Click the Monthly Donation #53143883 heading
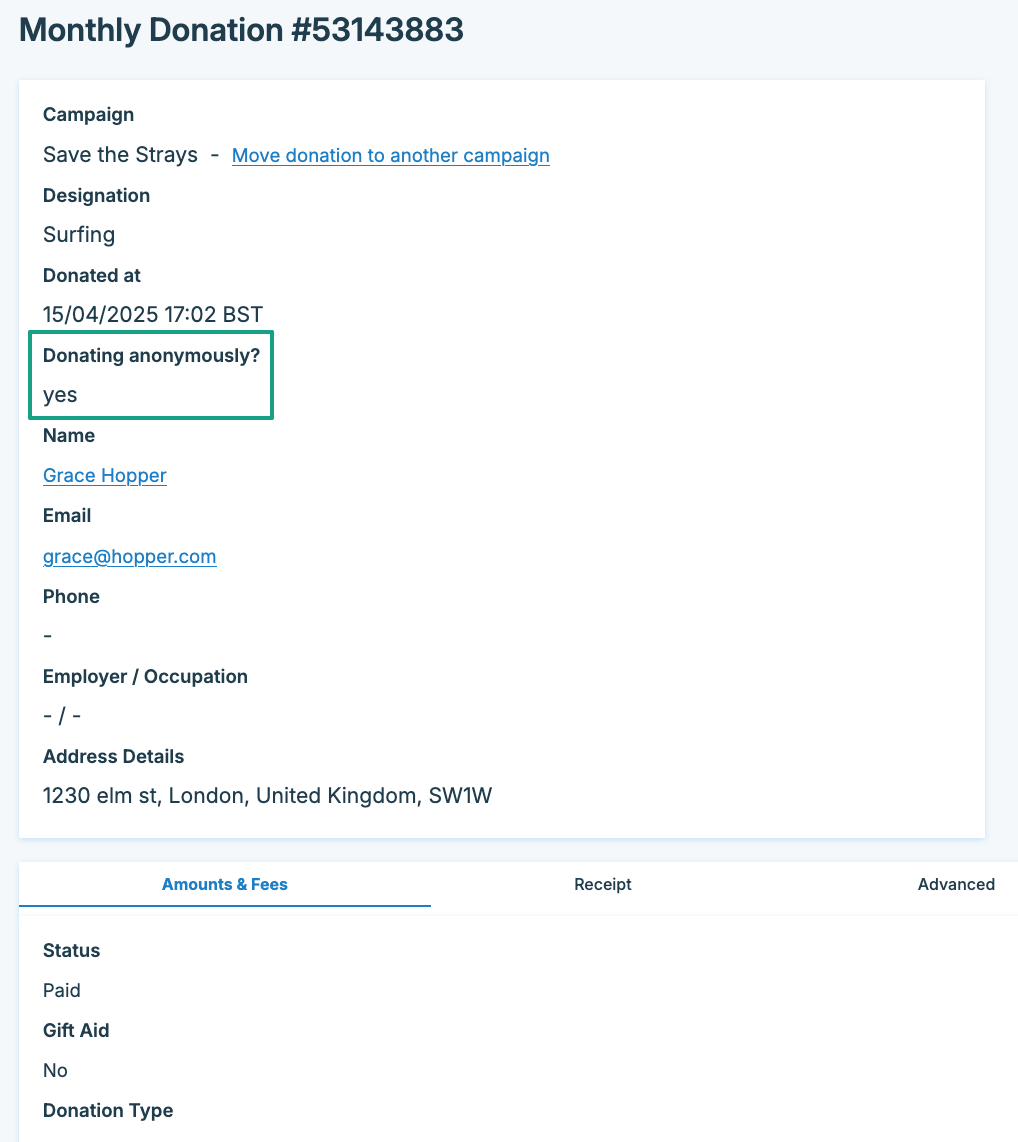1018x1142 pixels. pos(242,30)
